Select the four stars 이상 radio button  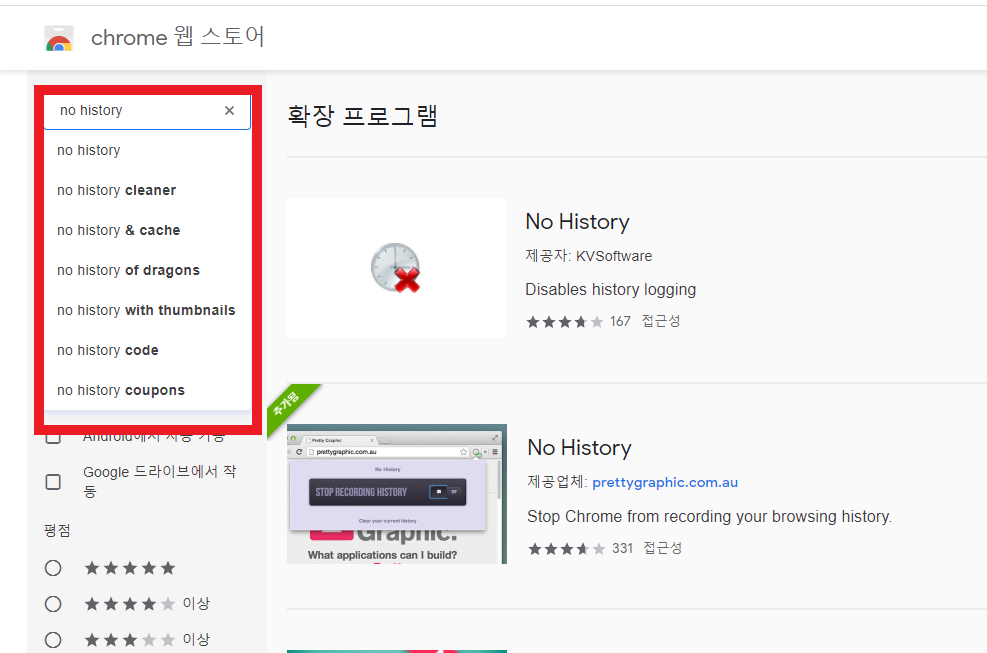[53, 604]
